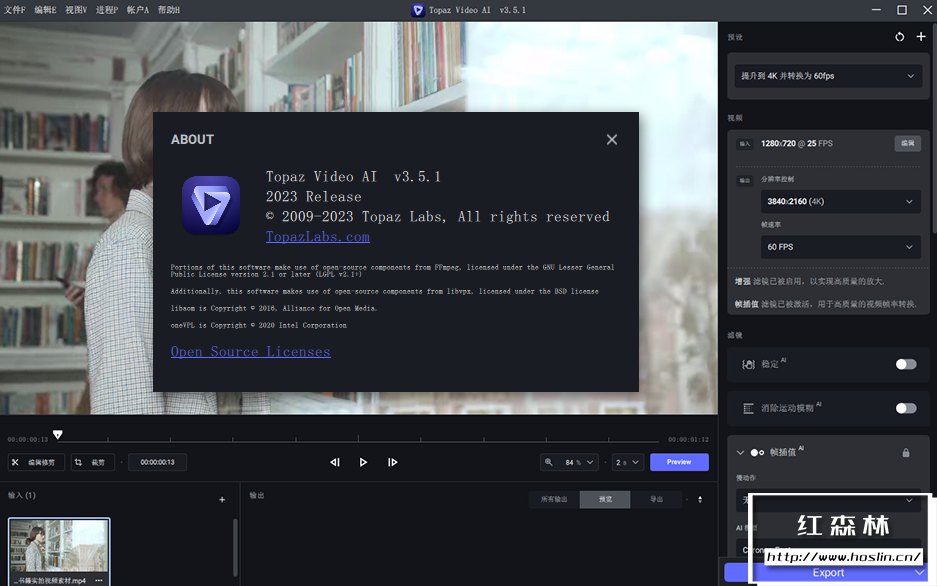Maximize the Topaz Video AI window
This screenshot has height=586, width=937.
pos(902,10)
